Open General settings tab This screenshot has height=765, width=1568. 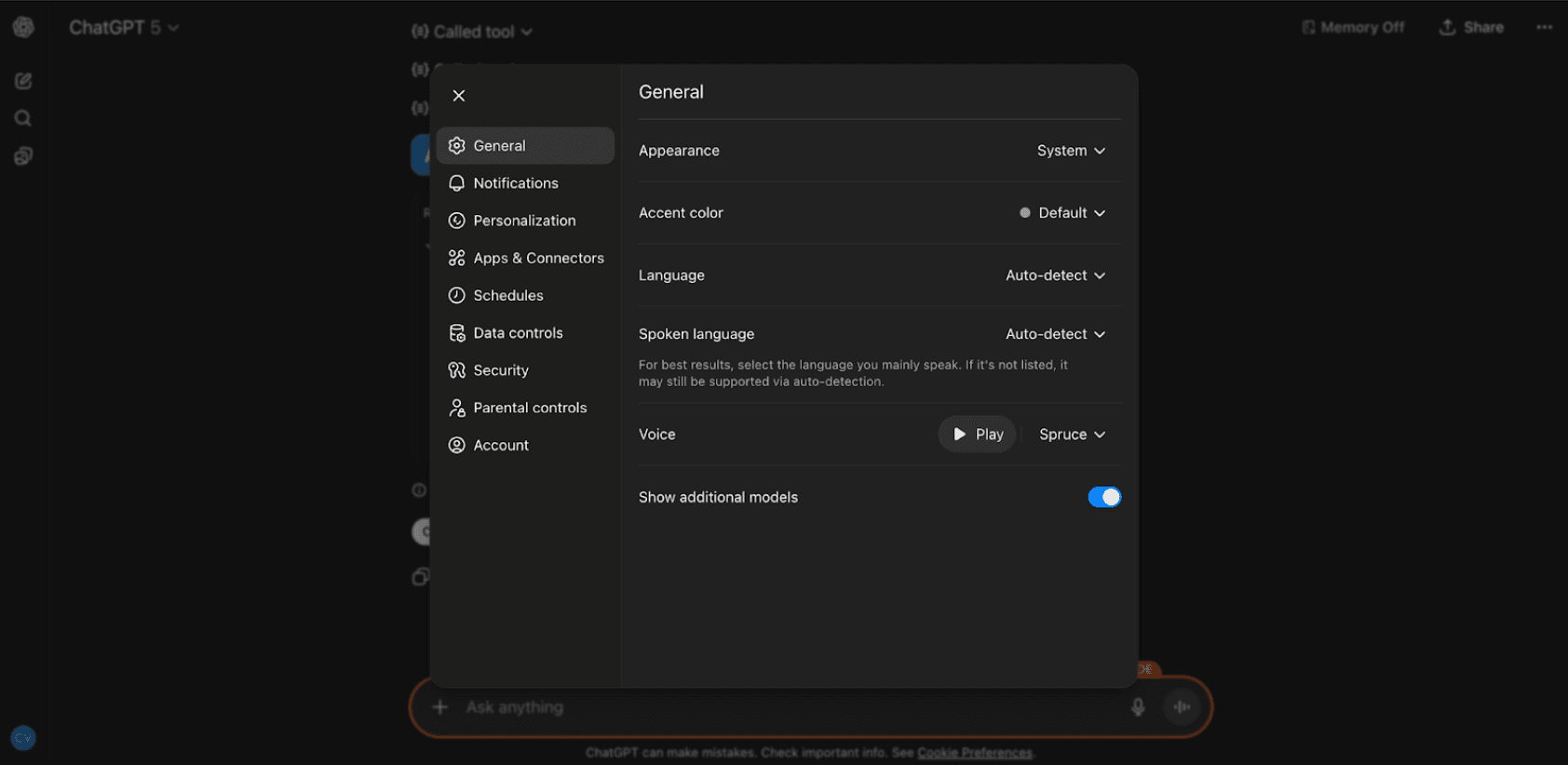[x=525, y=146]
